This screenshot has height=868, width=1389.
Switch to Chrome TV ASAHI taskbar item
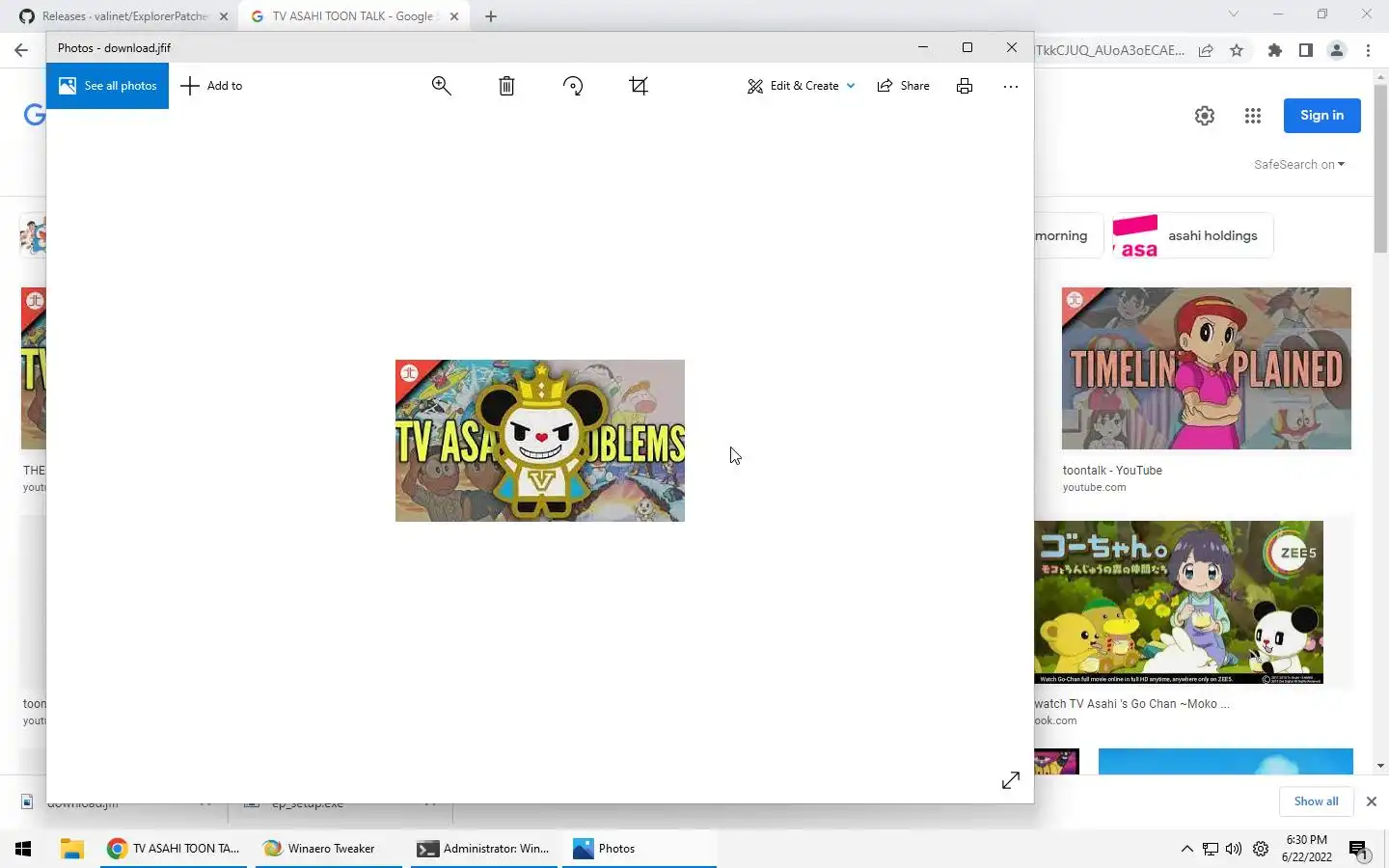point(174,849)
